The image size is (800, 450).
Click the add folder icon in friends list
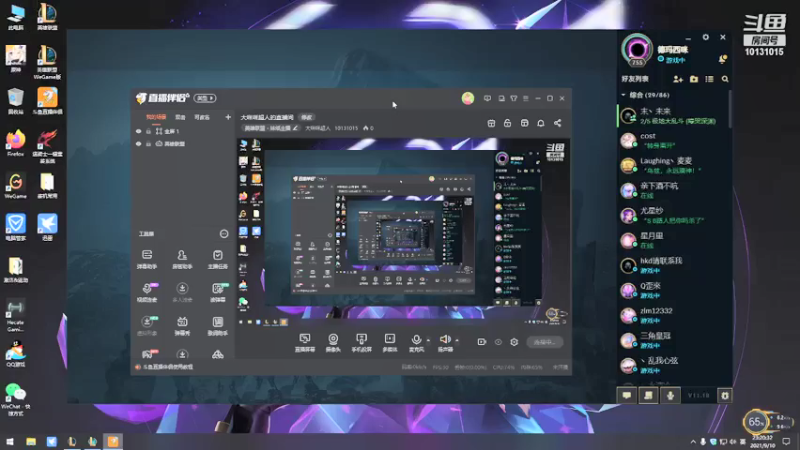click(x=694, y=79)
